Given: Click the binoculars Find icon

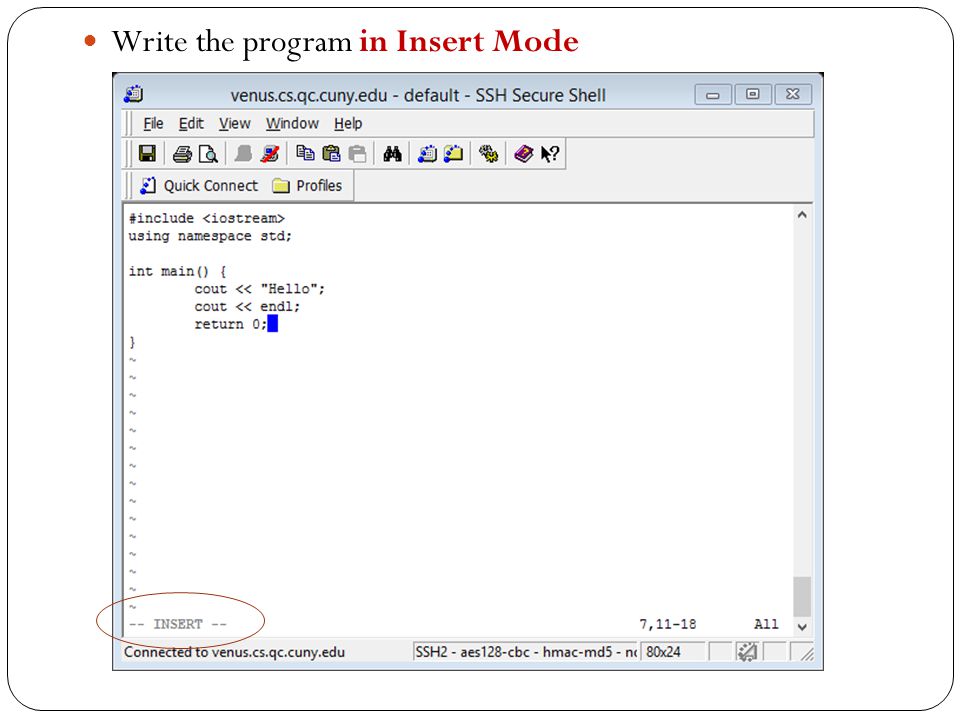Looking at the screenshot, I should (392, 154).
